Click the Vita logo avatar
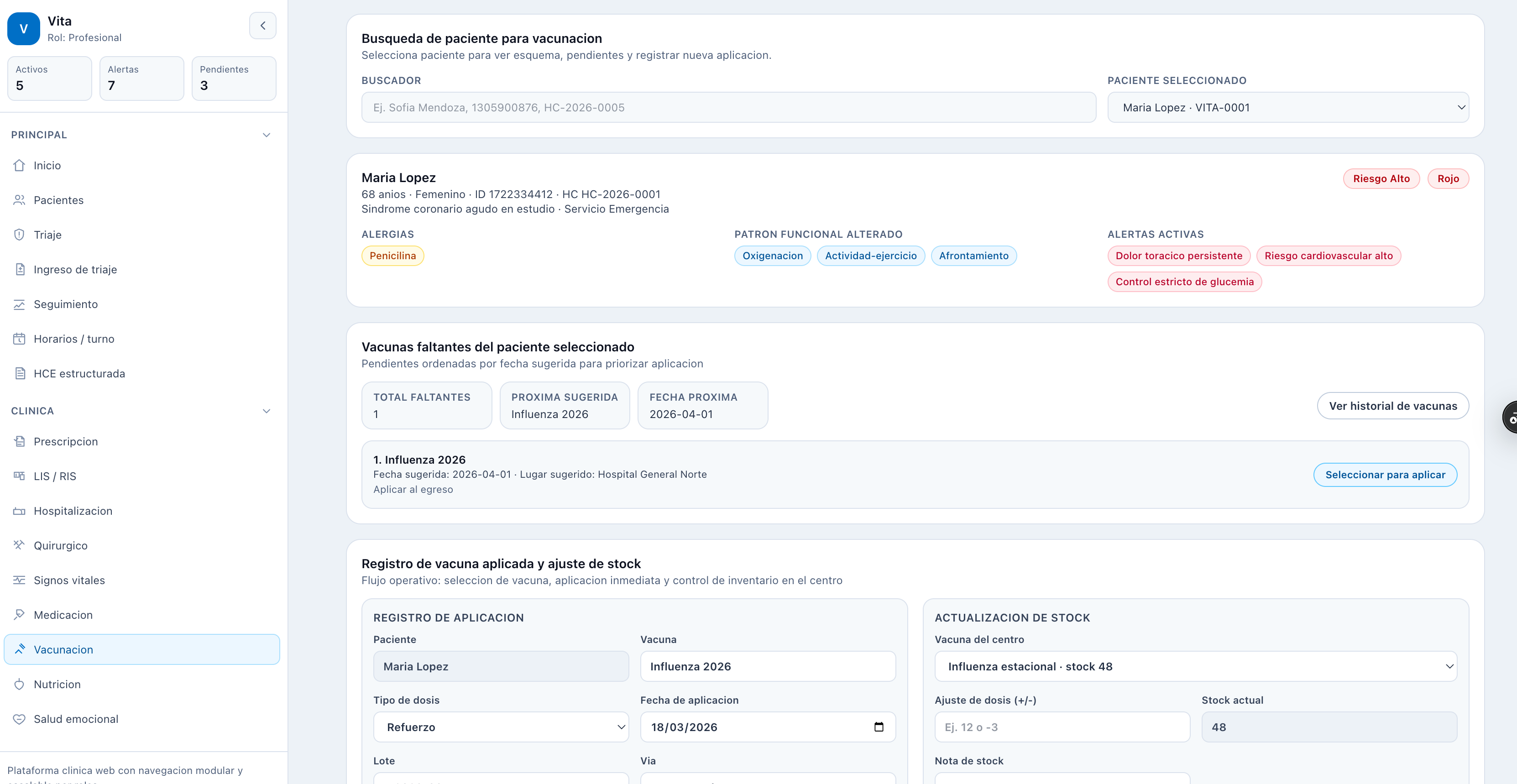The image size is (1517, 784). (24, 29)
